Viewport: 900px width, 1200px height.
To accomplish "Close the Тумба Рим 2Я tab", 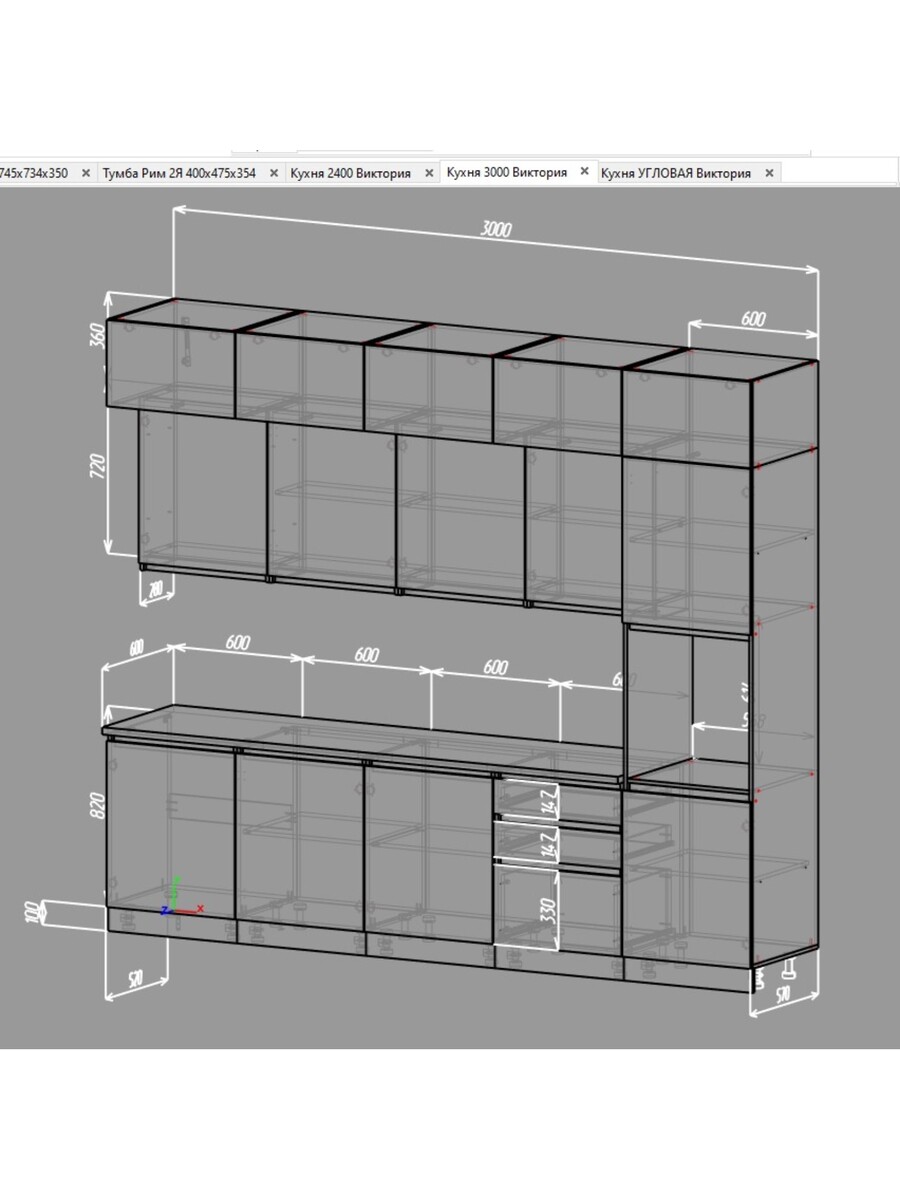I will click(274, 173).
